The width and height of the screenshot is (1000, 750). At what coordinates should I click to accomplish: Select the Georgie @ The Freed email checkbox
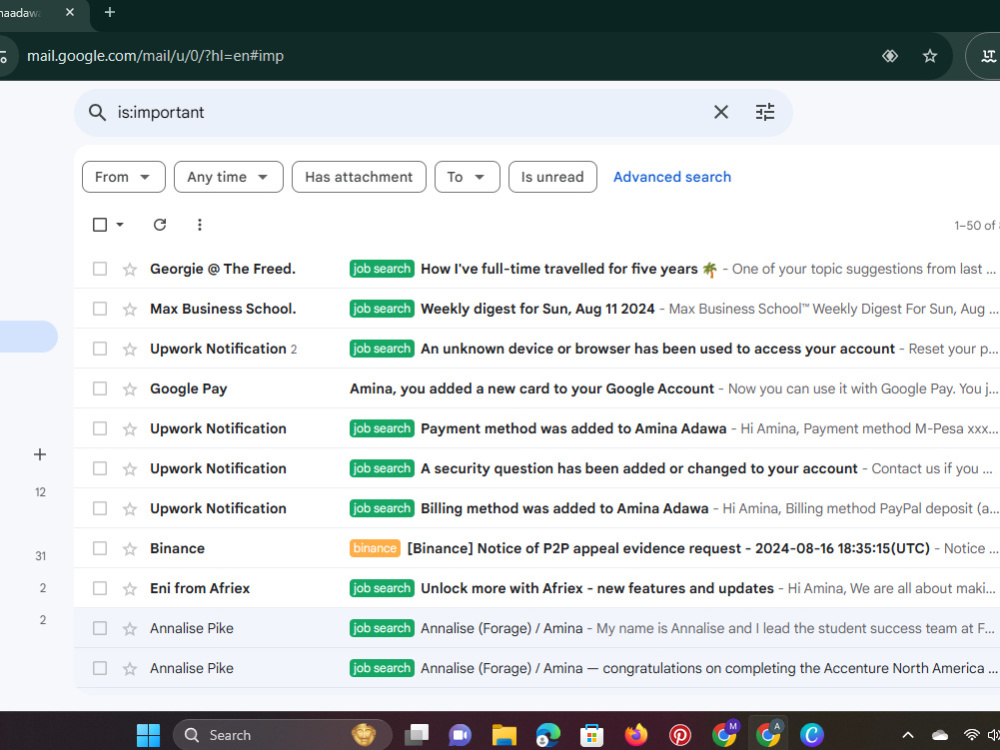point(99,268)
